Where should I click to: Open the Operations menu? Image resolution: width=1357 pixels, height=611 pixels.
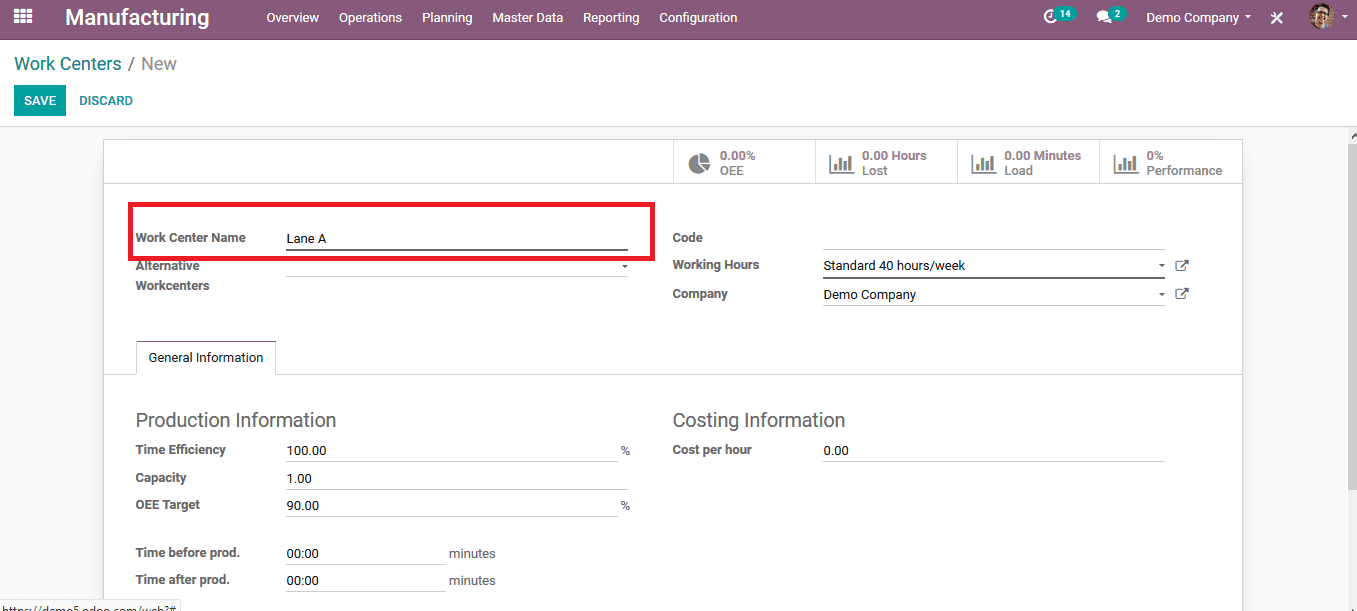tap(370, 17)
